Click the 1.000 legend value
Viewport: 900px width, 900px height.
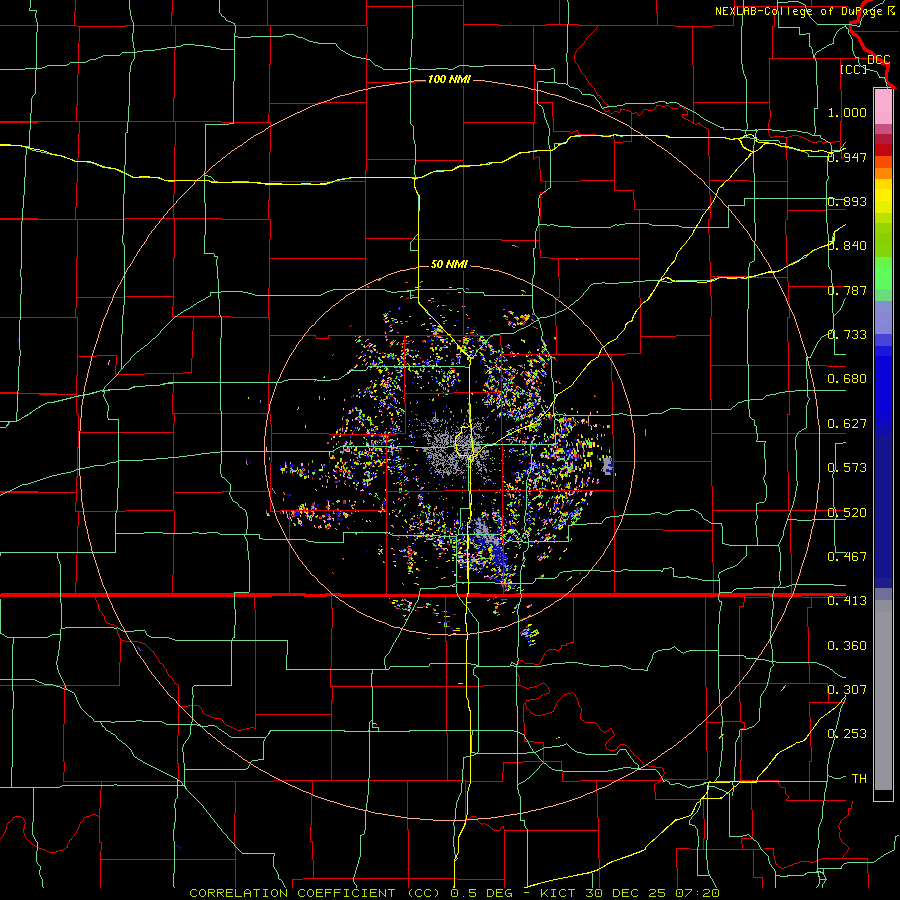point(847,112)
